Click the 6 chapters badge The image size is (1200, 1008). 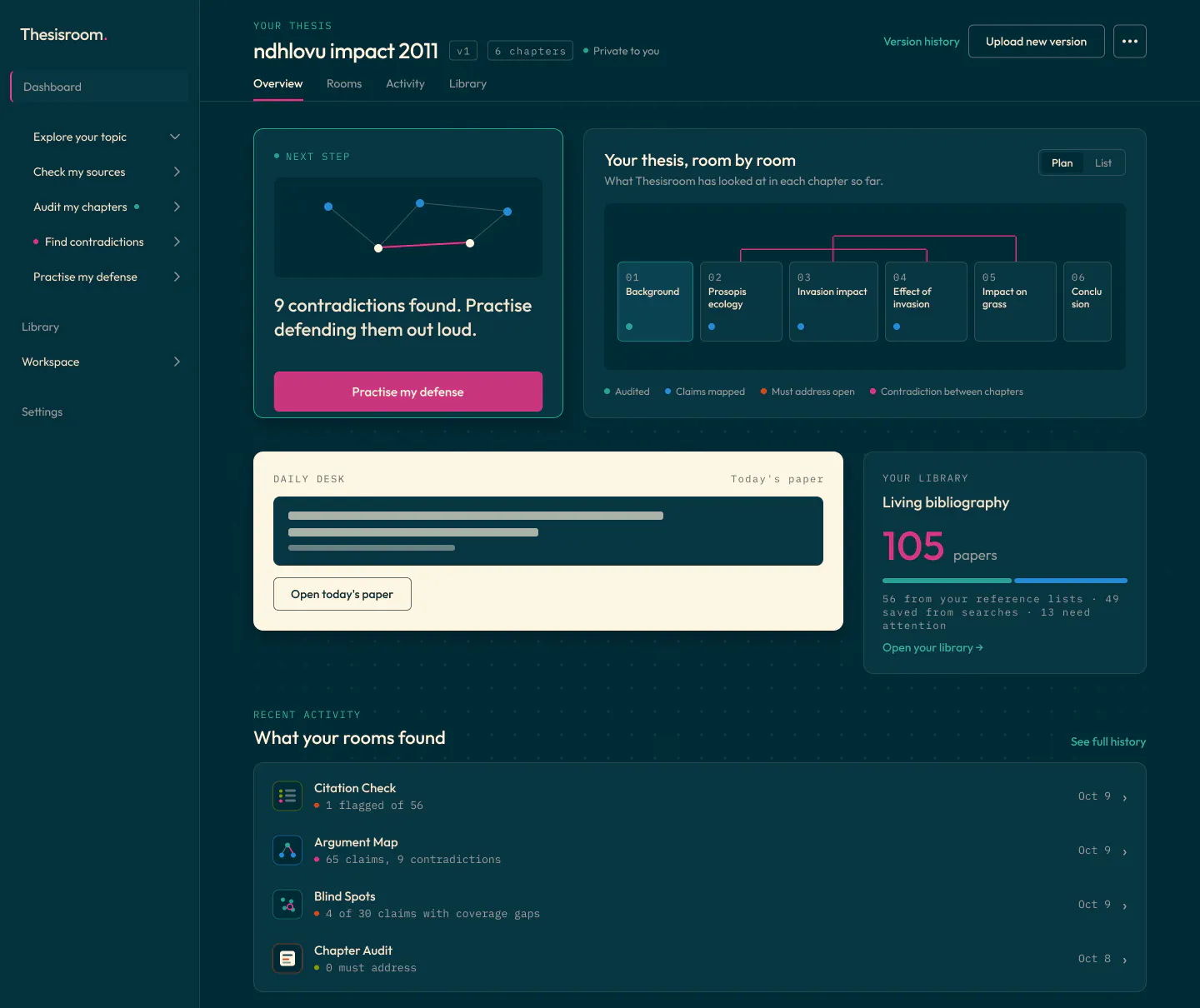pos(530,51)
